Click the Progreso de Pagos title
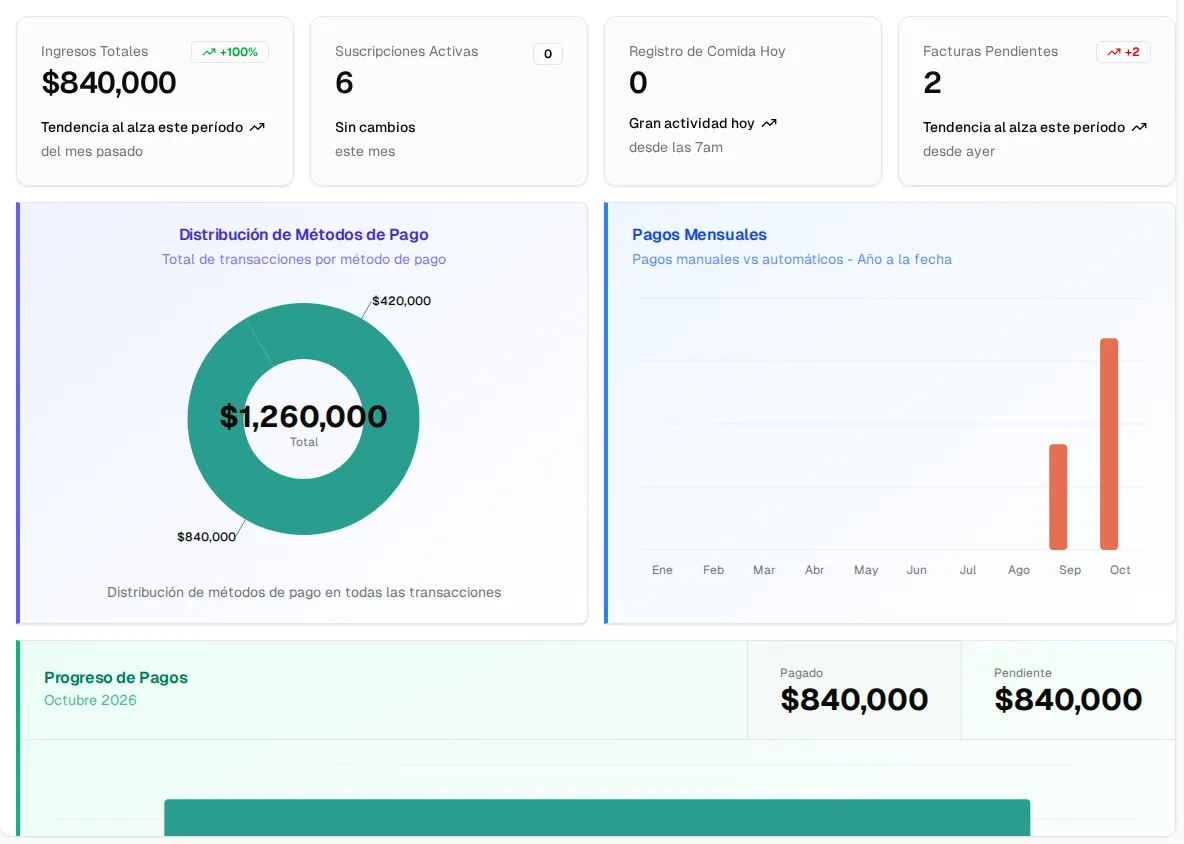The height and width of the screenshot is (844, 1184). pyautogui.click(x=116, y=677)
